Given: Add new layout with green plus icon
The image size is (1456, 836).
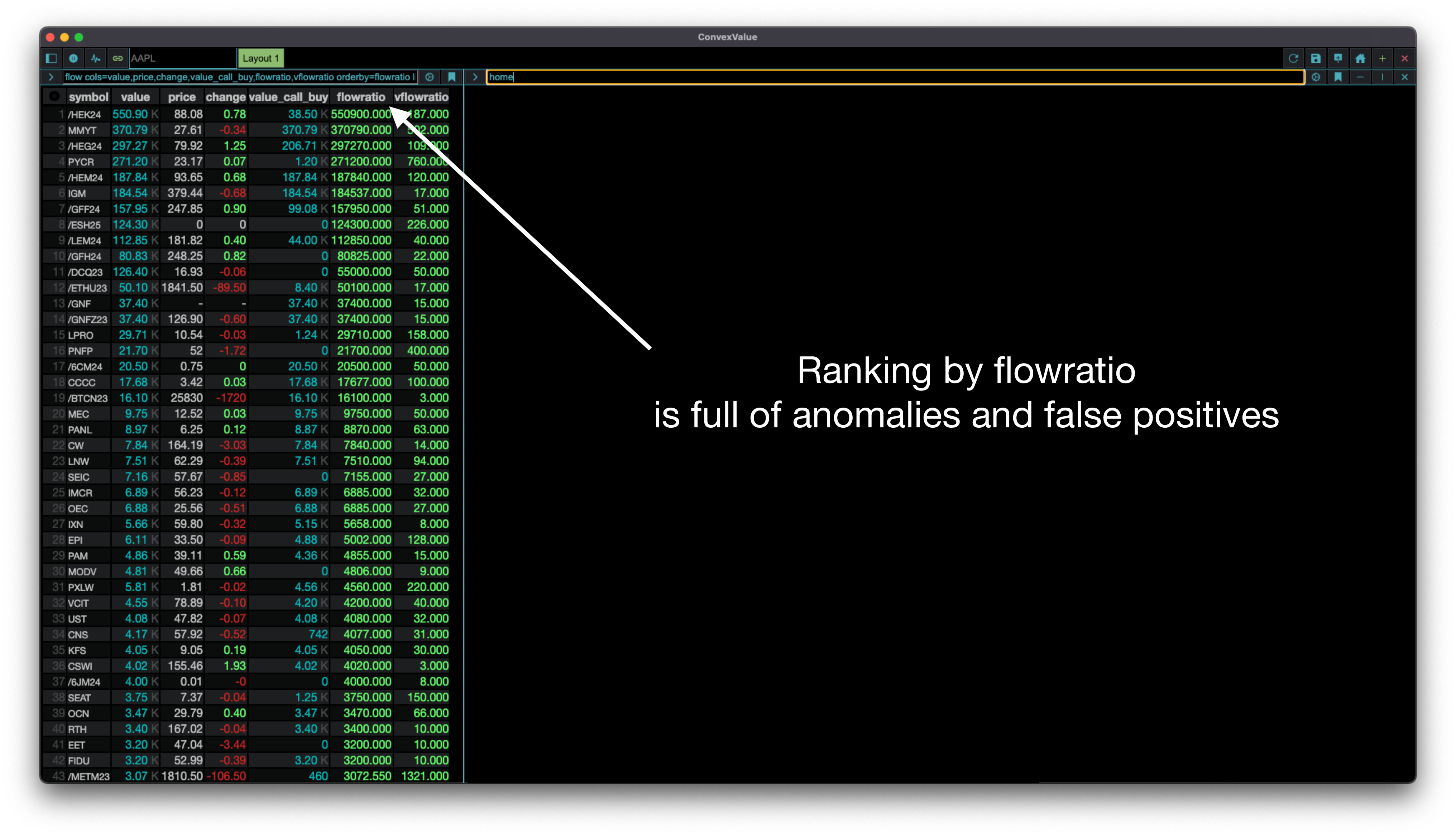Looking at the screenshot, I should pyautogui.click(x=1383, y=58).
